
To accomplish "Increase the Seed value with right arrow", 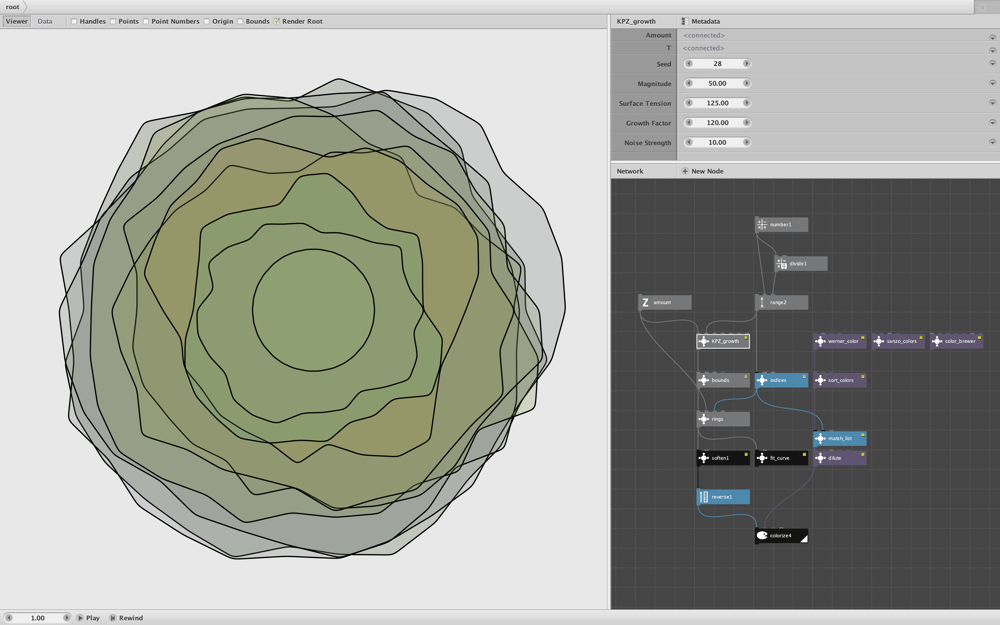I will (x=746, y=64).
